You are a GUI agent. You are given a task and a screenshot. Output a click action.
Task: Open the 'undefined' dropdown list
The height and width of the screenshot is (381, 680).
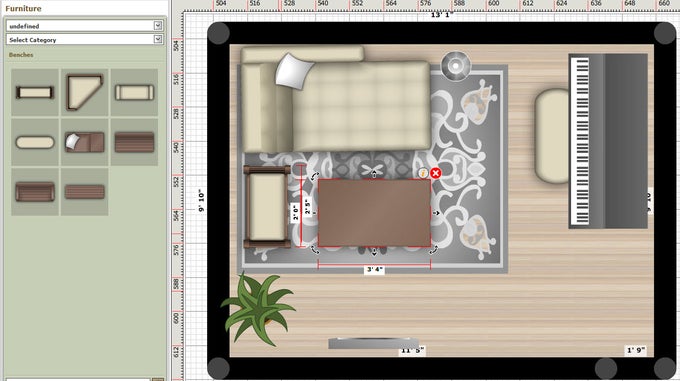click(85, 26)
